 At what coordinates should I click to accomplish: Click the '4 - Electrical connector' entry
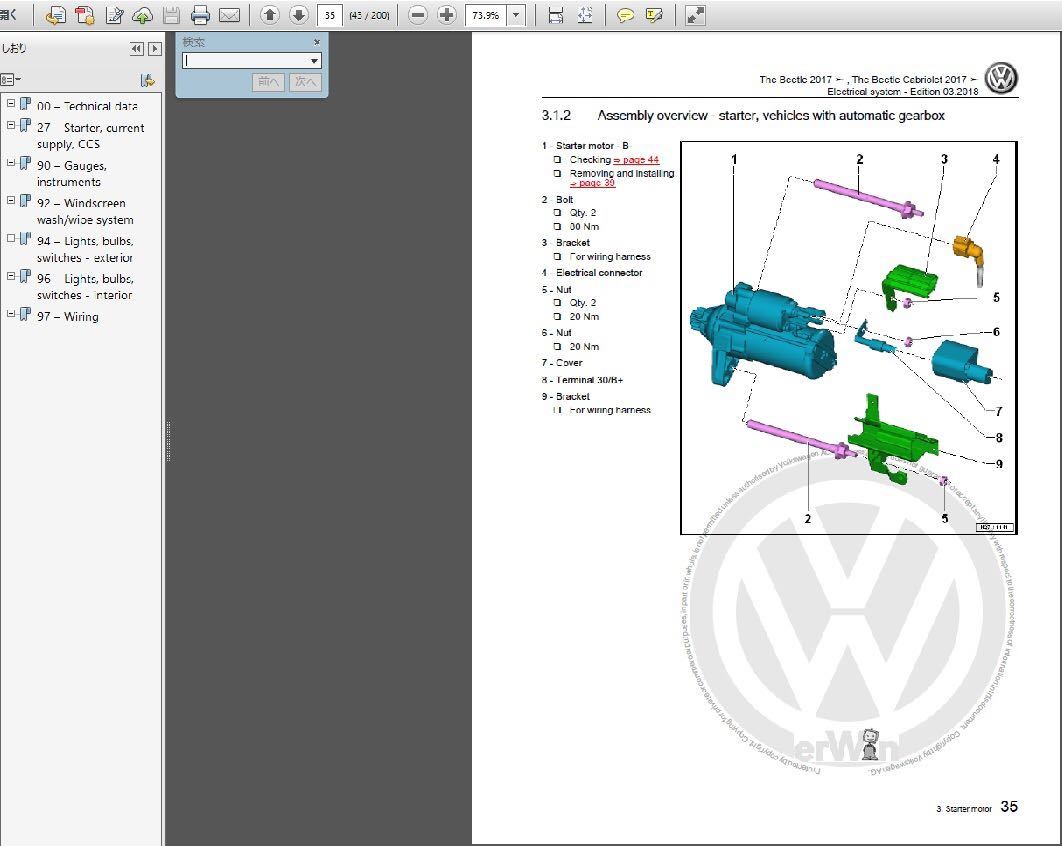coord(592,272)
